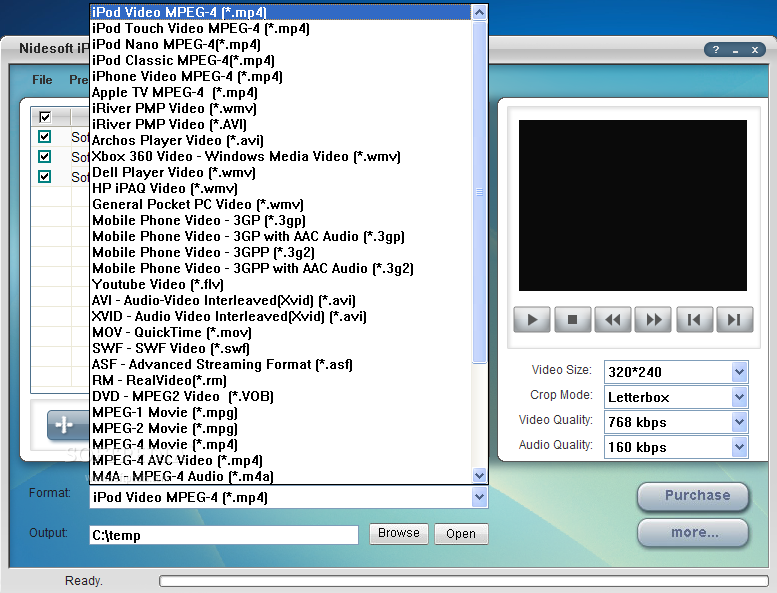Select Mobile Phone Video - 3GPP (*.3g2)
This screenshot has height=593, width=777.
tap(281, 252)
